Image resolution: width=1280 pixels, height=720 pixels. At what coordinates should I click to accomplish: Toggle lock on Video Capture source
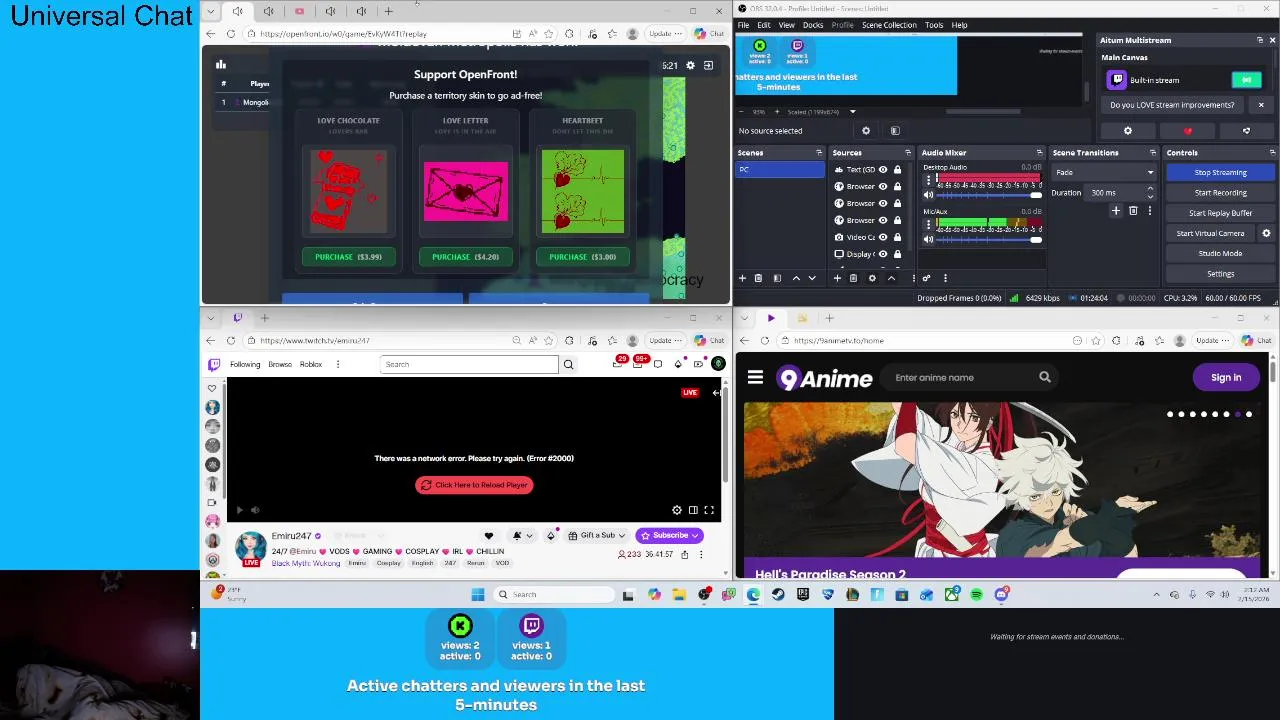pyautogui.click(x=897, y=237)
